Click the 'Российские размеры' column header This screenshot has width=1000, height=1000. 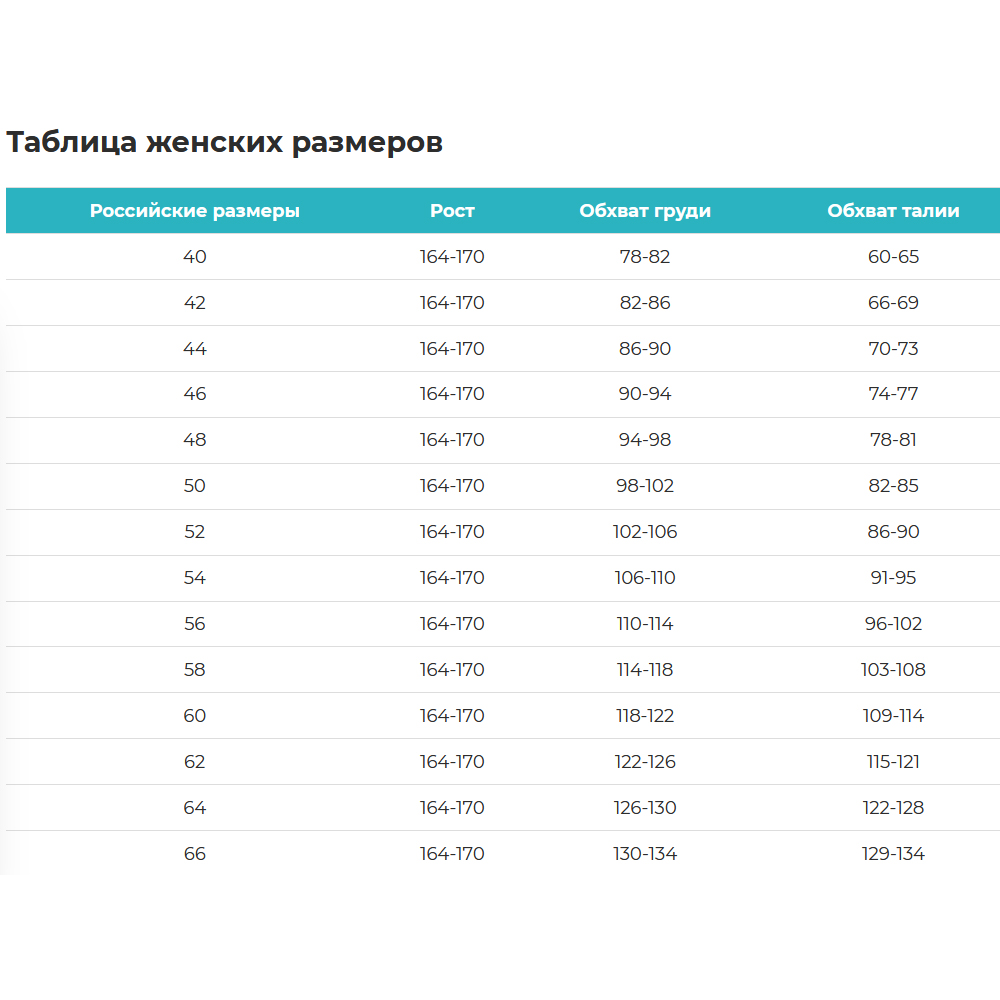195,211
